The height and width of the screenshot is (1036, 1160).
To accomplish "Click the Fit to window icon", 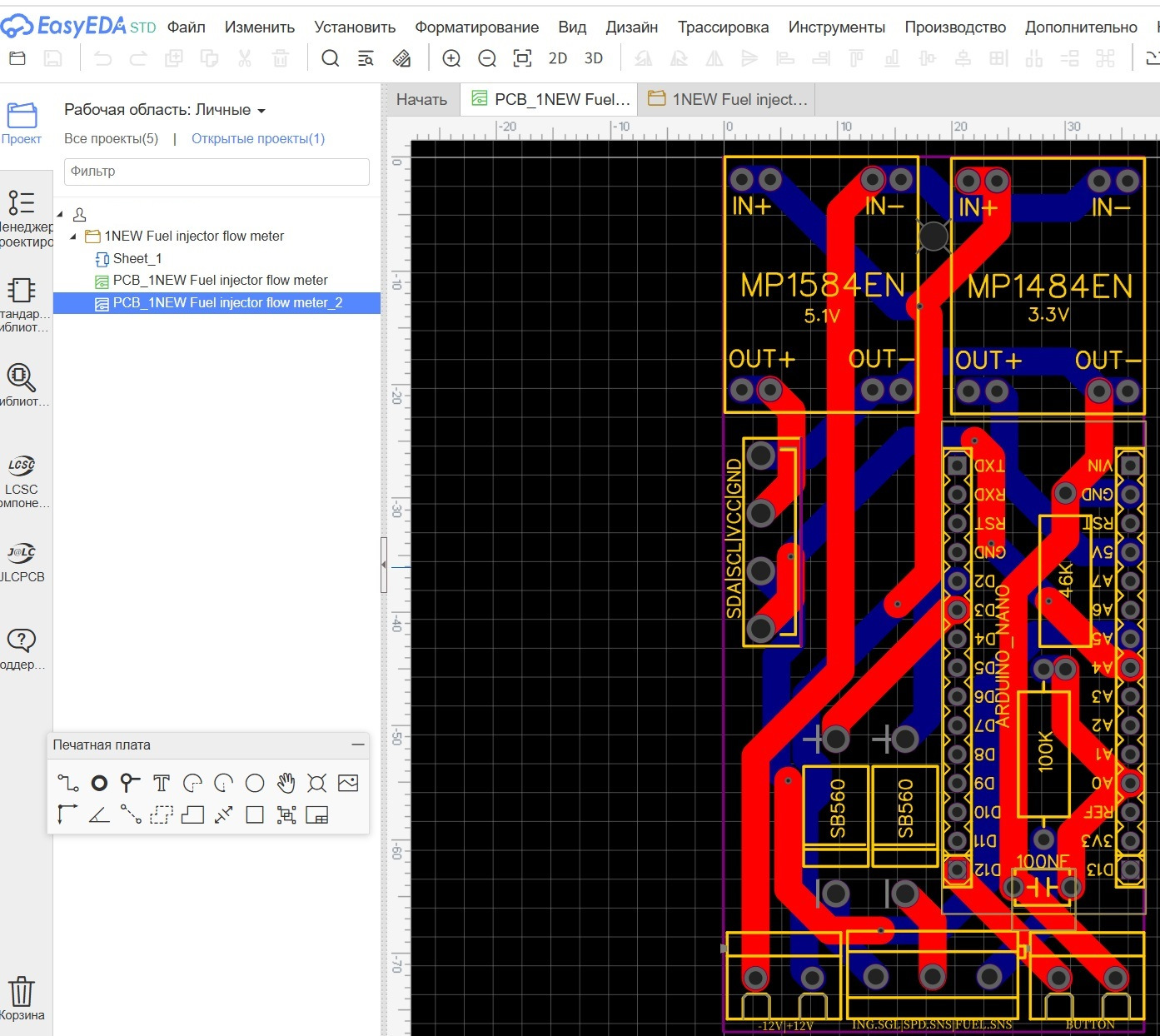I will (x=522, y=58).
